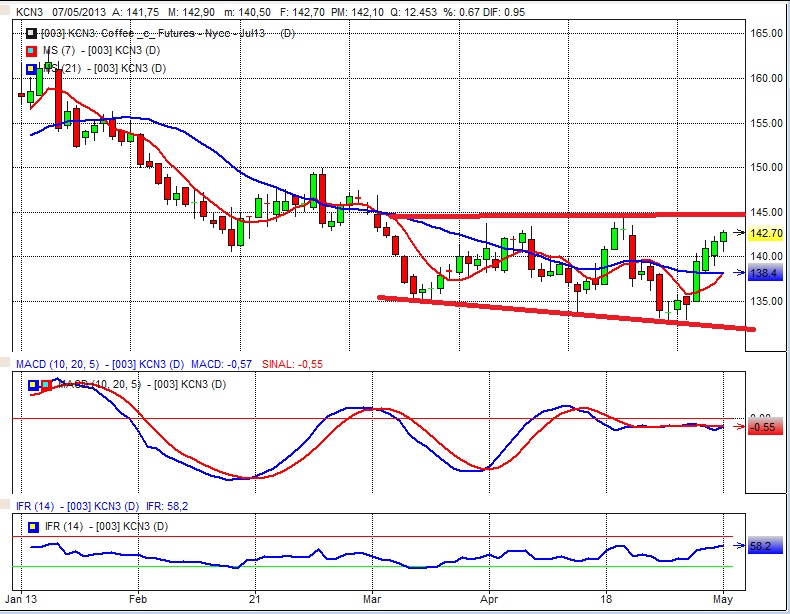The width and height of the screenshot is (790, 614).
Task: Click the Apr label on the date axis
Action: click(489, 602)
